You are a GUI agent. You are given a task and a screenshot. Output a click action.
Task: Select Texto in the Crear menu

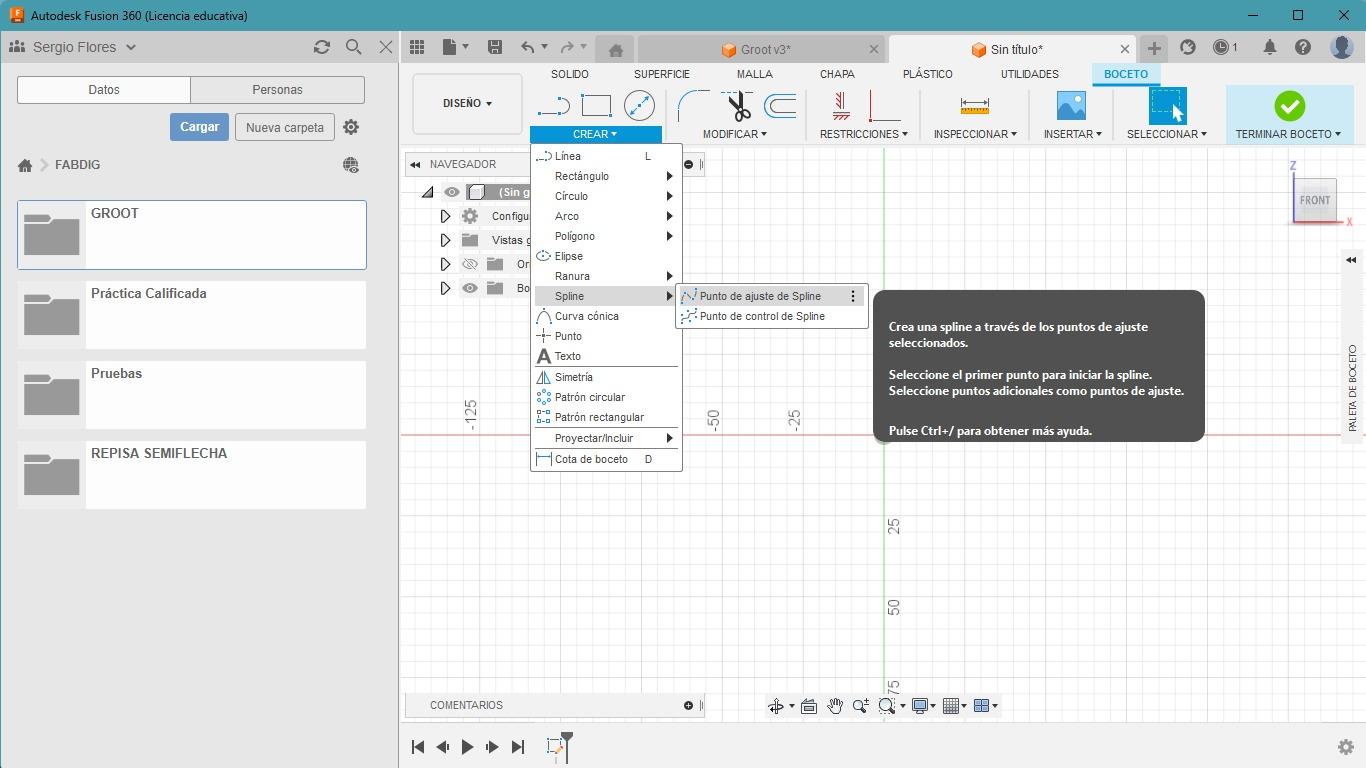click(x=606, y=356)
